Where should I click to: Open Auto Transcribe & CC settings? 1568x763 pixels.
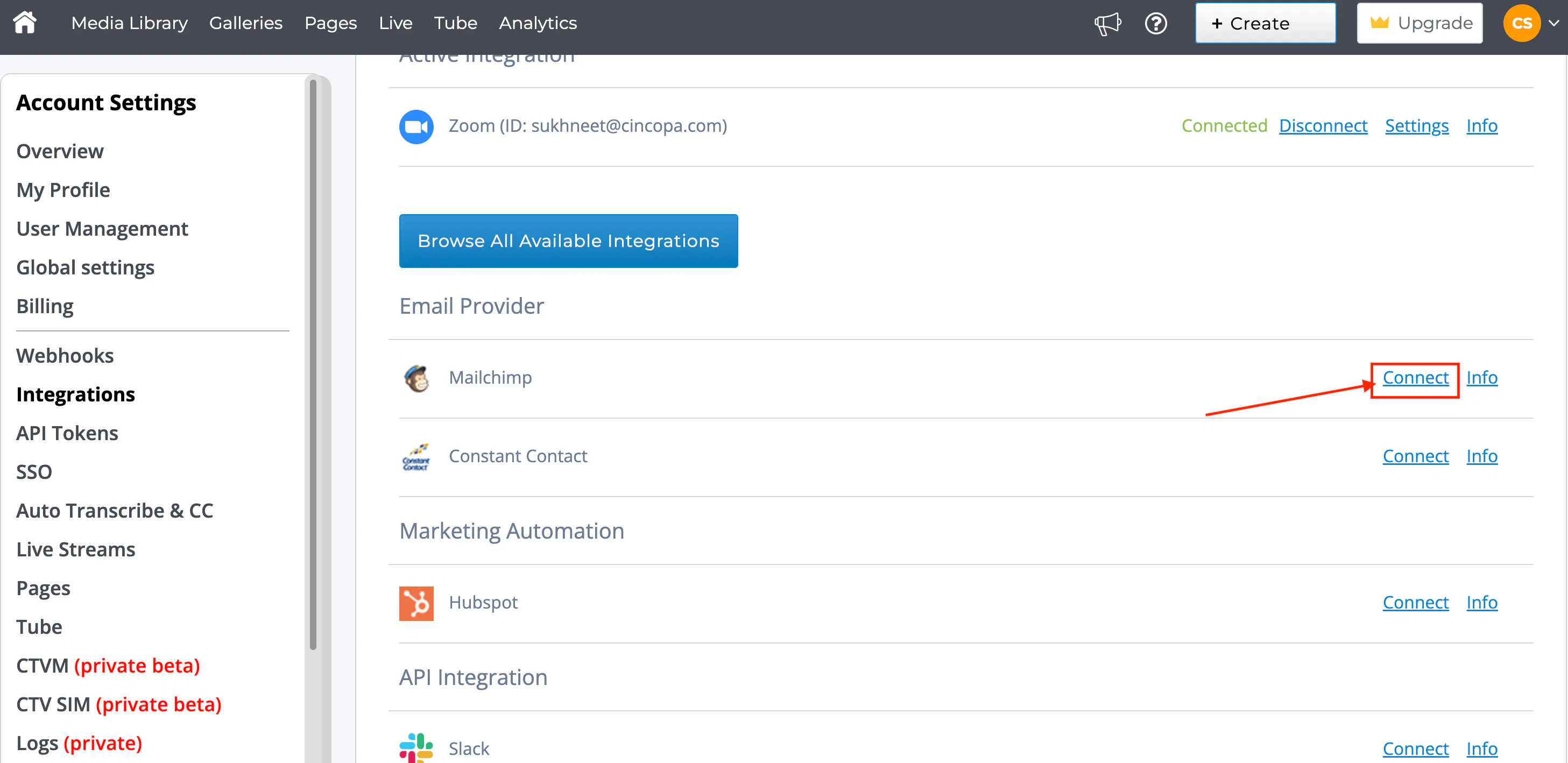[x=115, y=511]
